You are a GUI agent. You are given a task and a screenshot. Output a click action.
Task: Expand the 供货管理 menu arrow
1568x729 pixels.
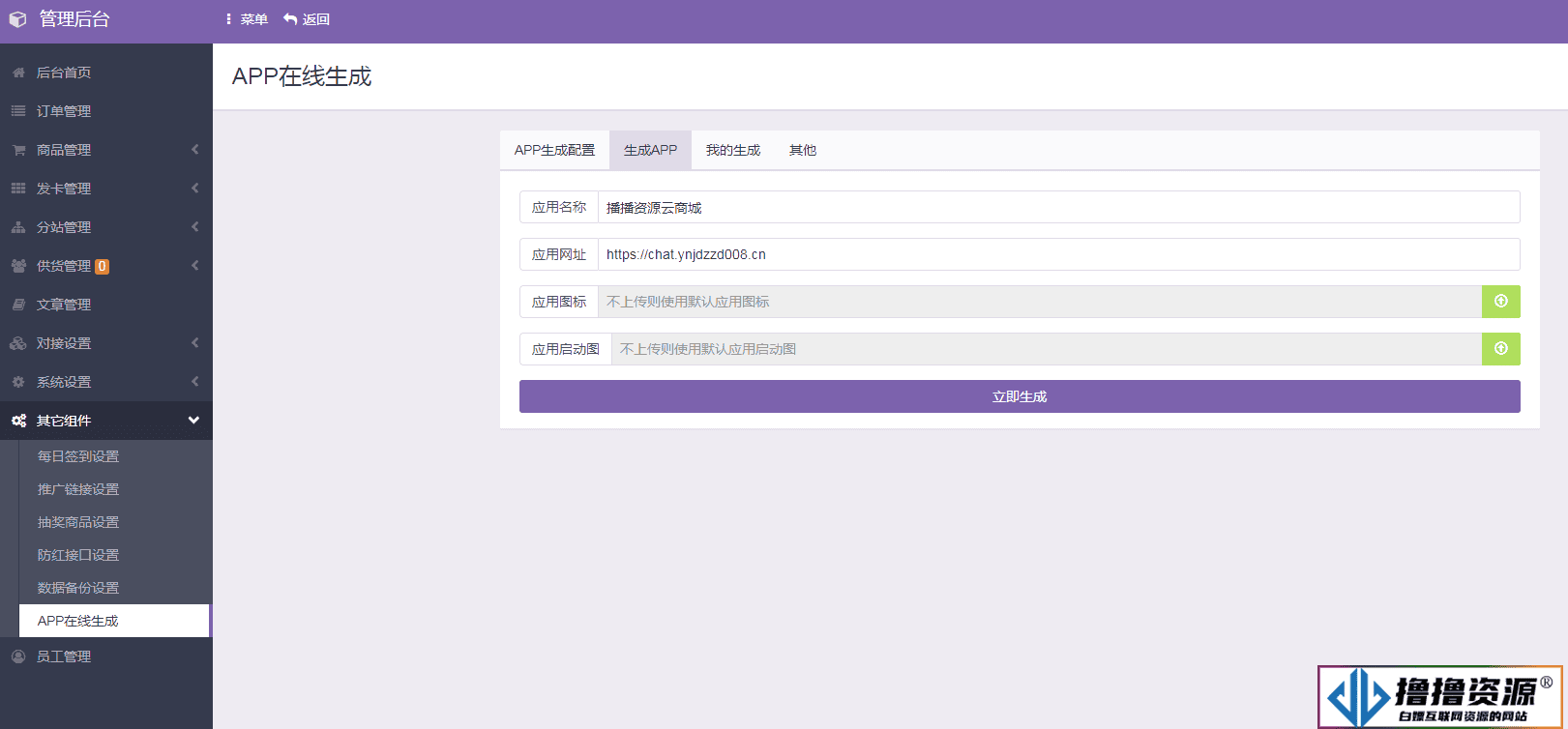(195, 266)
